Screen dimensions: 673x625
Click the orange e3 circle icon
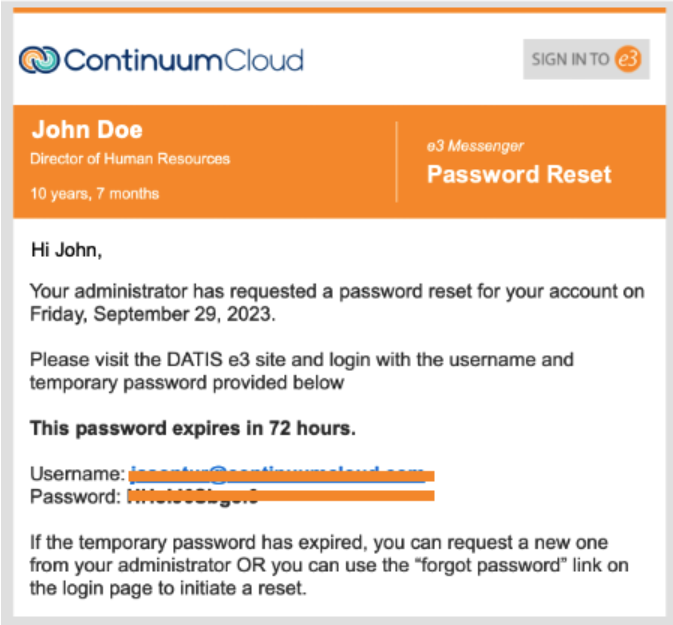[x=628, y=59]
